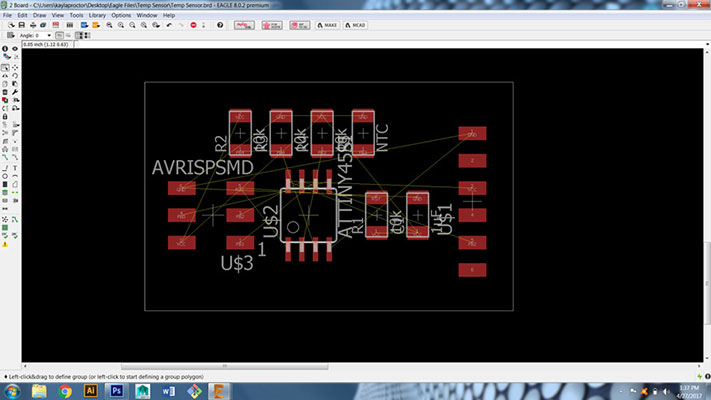Select the Lock tool
This screenshot has height=400, width=711.
[5, 117]
